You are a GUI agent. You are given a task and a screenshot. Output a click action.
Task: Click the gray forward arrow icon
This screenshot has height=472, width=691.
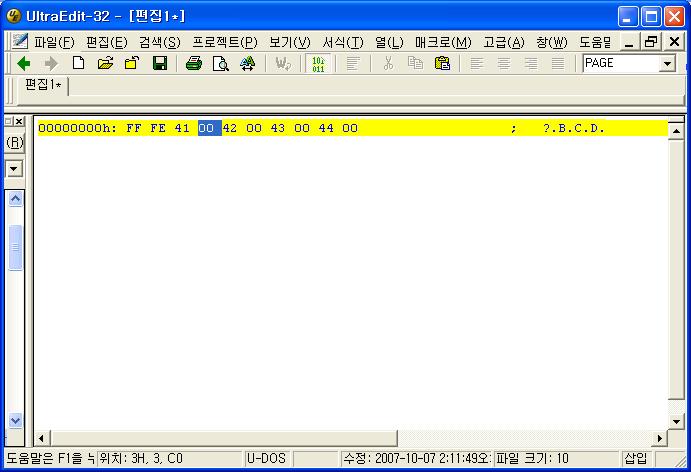click(51, 63)
